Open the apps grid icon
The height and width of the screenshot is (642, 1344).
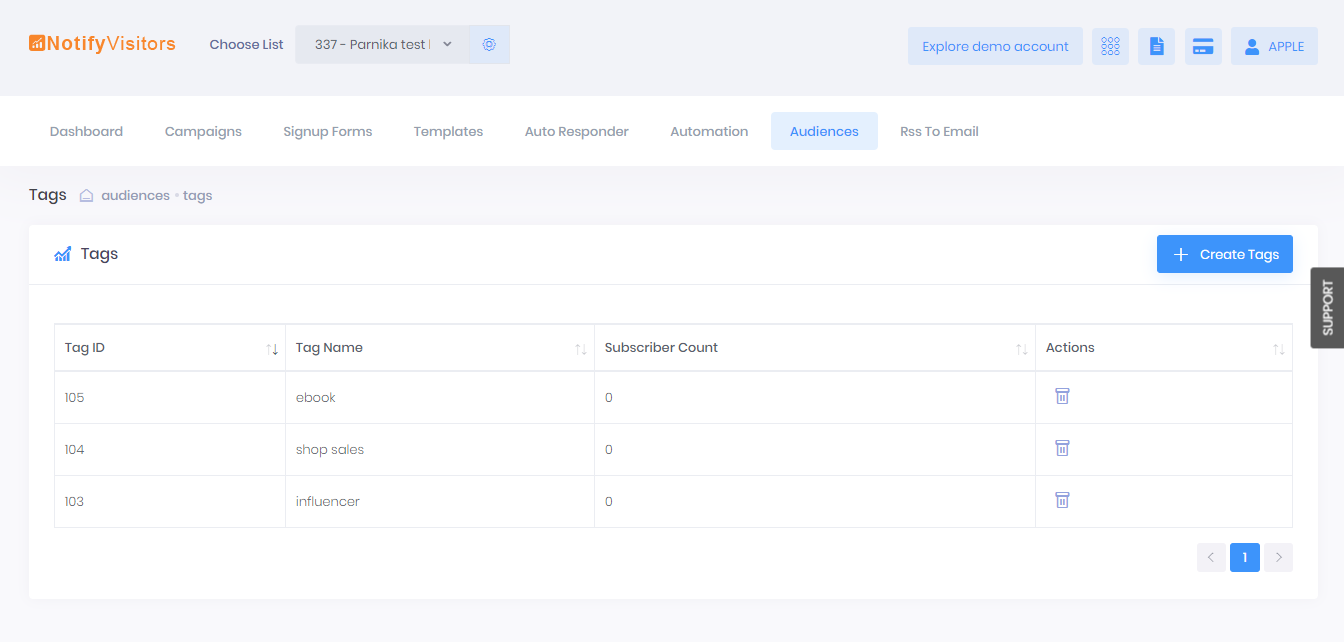(1110, 46)
